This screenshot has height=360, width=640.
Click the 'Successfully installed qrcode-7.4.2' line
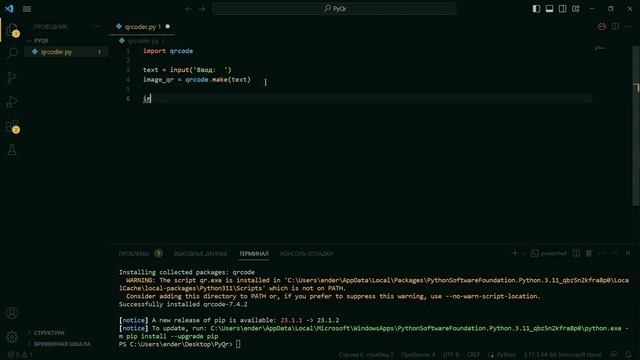pos(183,304)
